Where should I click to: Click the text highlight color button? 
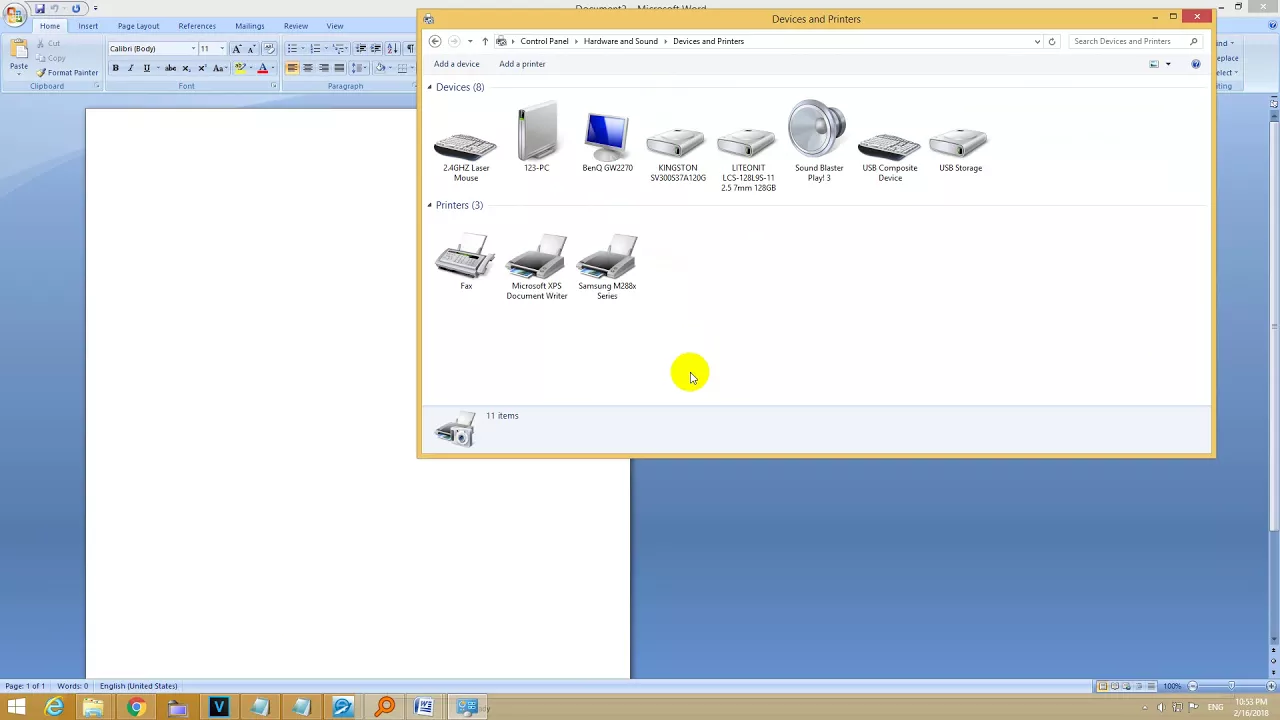(240, 68)
